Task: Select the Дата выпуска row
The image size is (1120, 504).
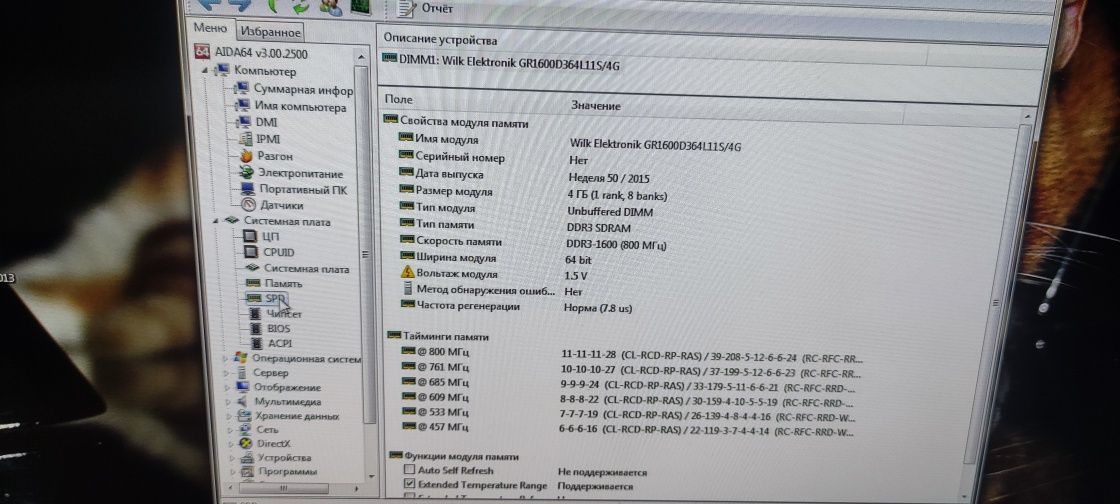Action: (526, 176)
